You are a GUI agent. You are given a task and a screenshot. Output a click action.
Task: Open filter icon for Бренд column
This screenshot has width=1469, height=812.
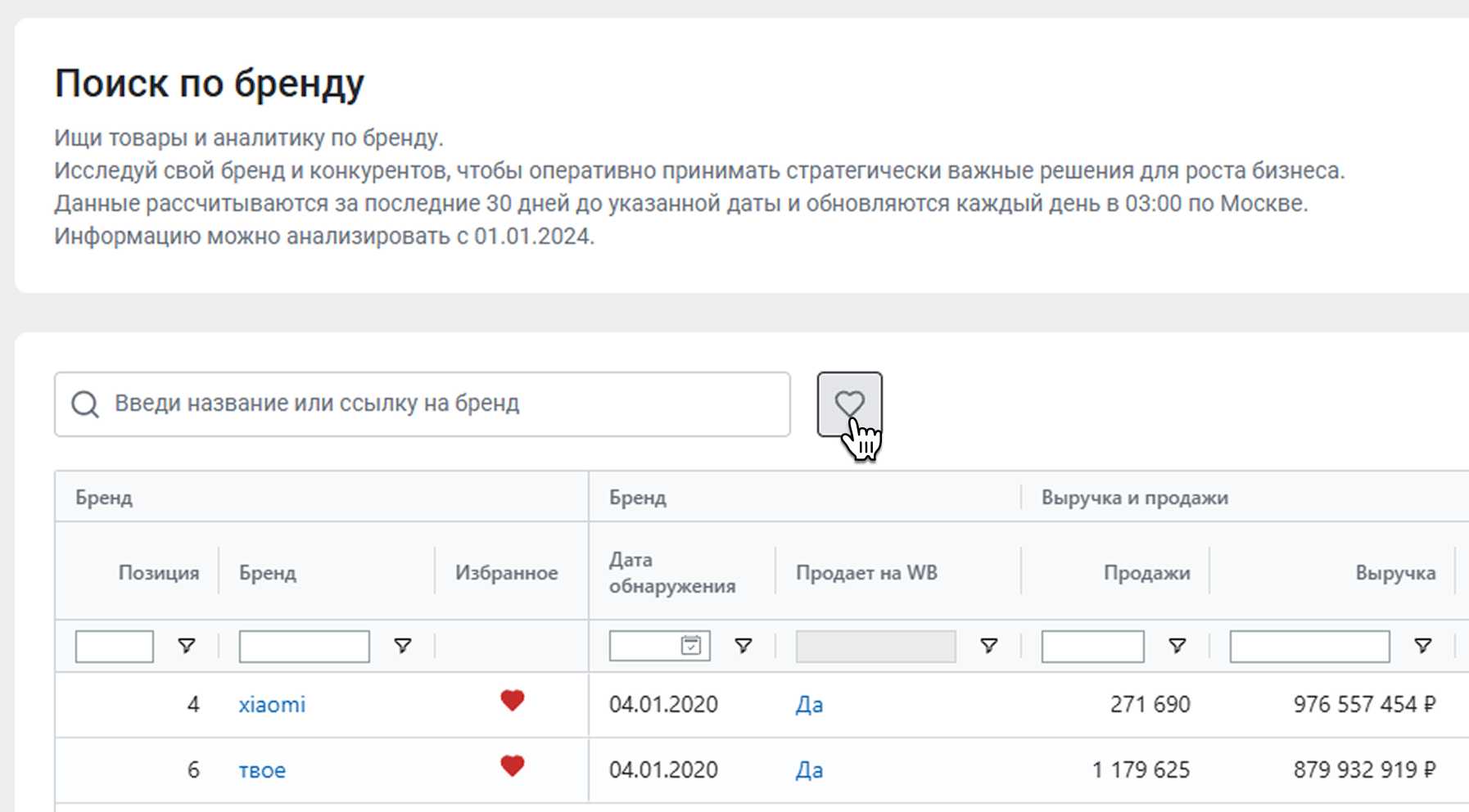(402, 646)
